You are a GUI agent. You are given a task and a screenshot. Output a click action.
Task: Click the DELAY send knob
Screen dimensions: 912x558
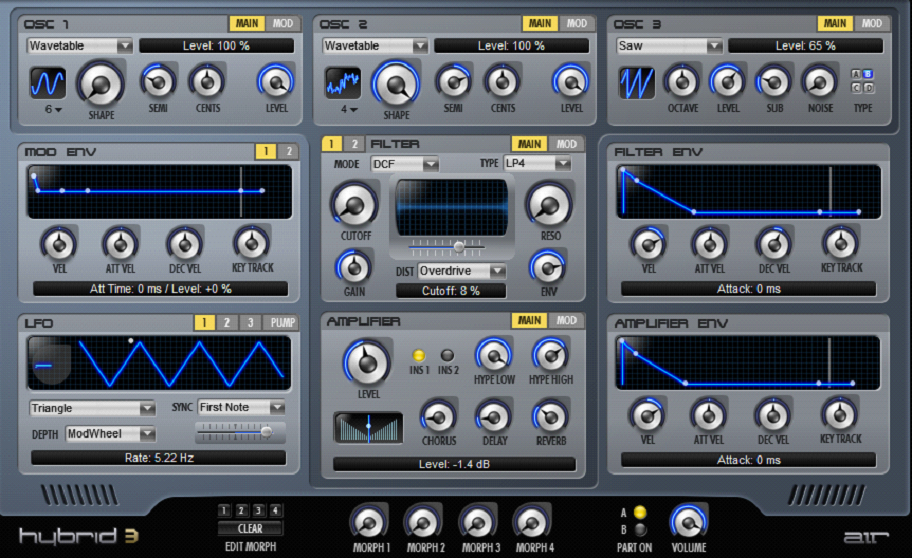(494, 417)
